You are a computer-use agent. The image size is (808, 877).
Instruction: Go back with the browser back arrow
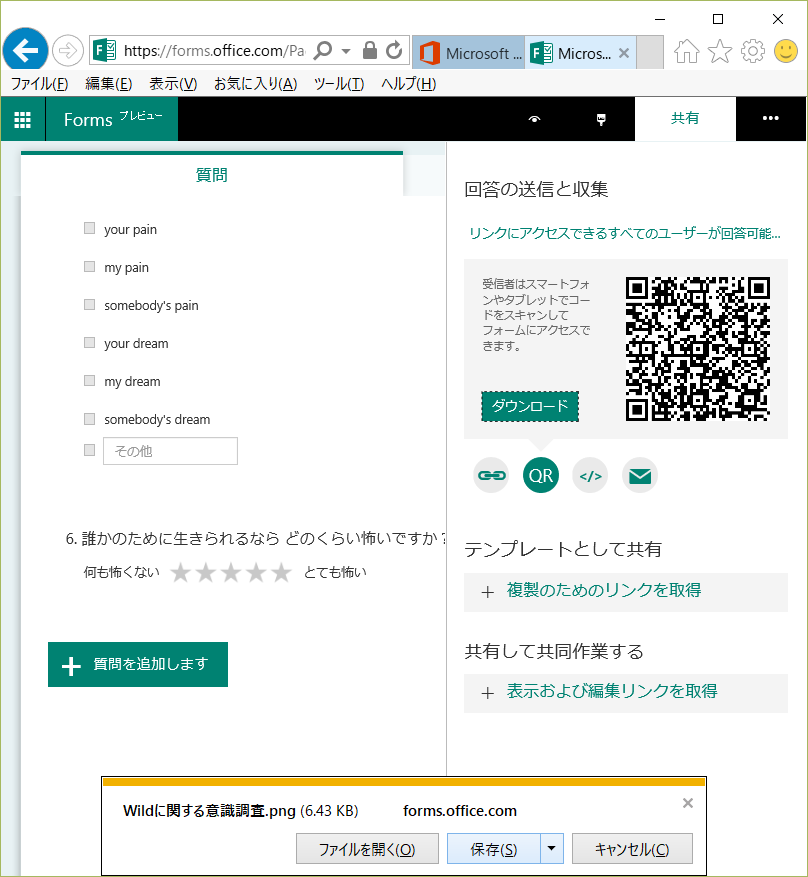coord(25,51)
